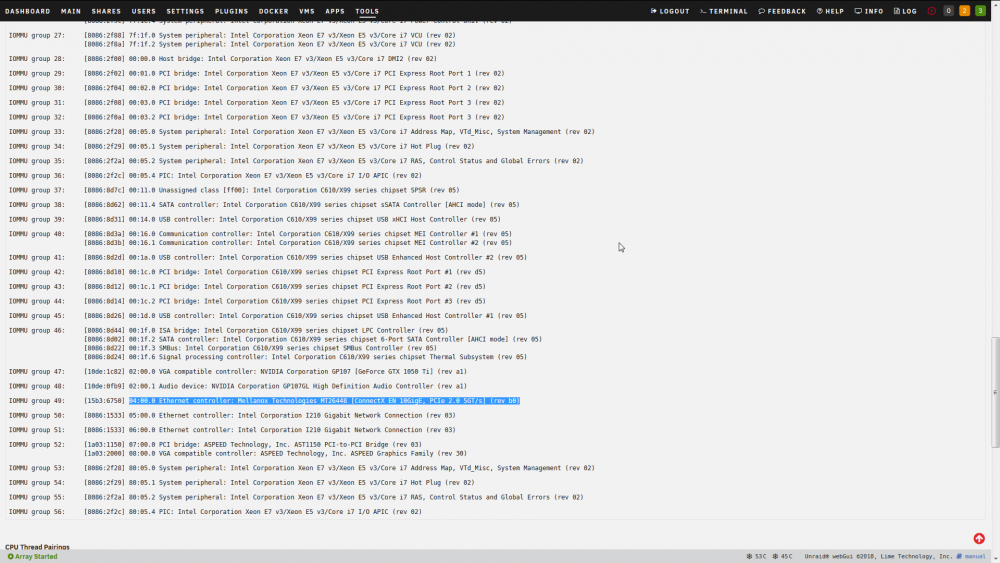The height and width of the screenshot is (563, 1000).
Task: Click the IOMMU group 36 I/O APIC line
Action: (x=253, y=175)
